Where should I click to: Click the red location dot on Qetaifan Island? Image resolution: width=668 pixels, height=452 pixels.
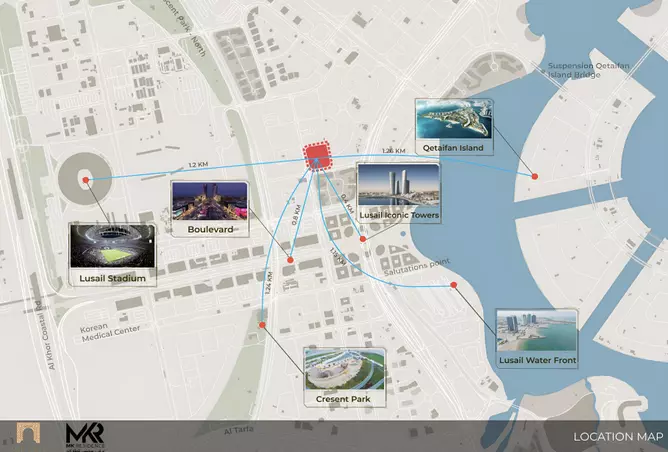tap(535, 176)
